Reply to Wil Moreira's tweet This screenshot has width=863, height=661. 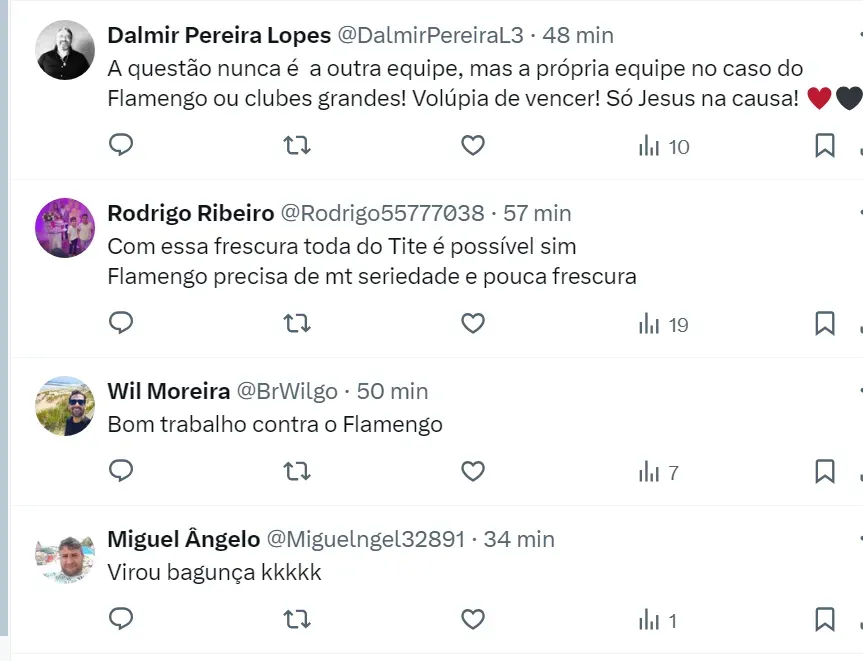pos(121,471)
